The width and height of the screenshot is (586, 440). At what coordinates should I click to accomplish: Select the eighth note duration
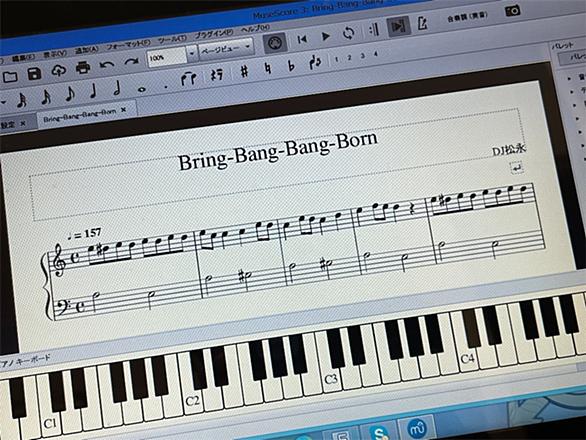[x=70, y=94]
